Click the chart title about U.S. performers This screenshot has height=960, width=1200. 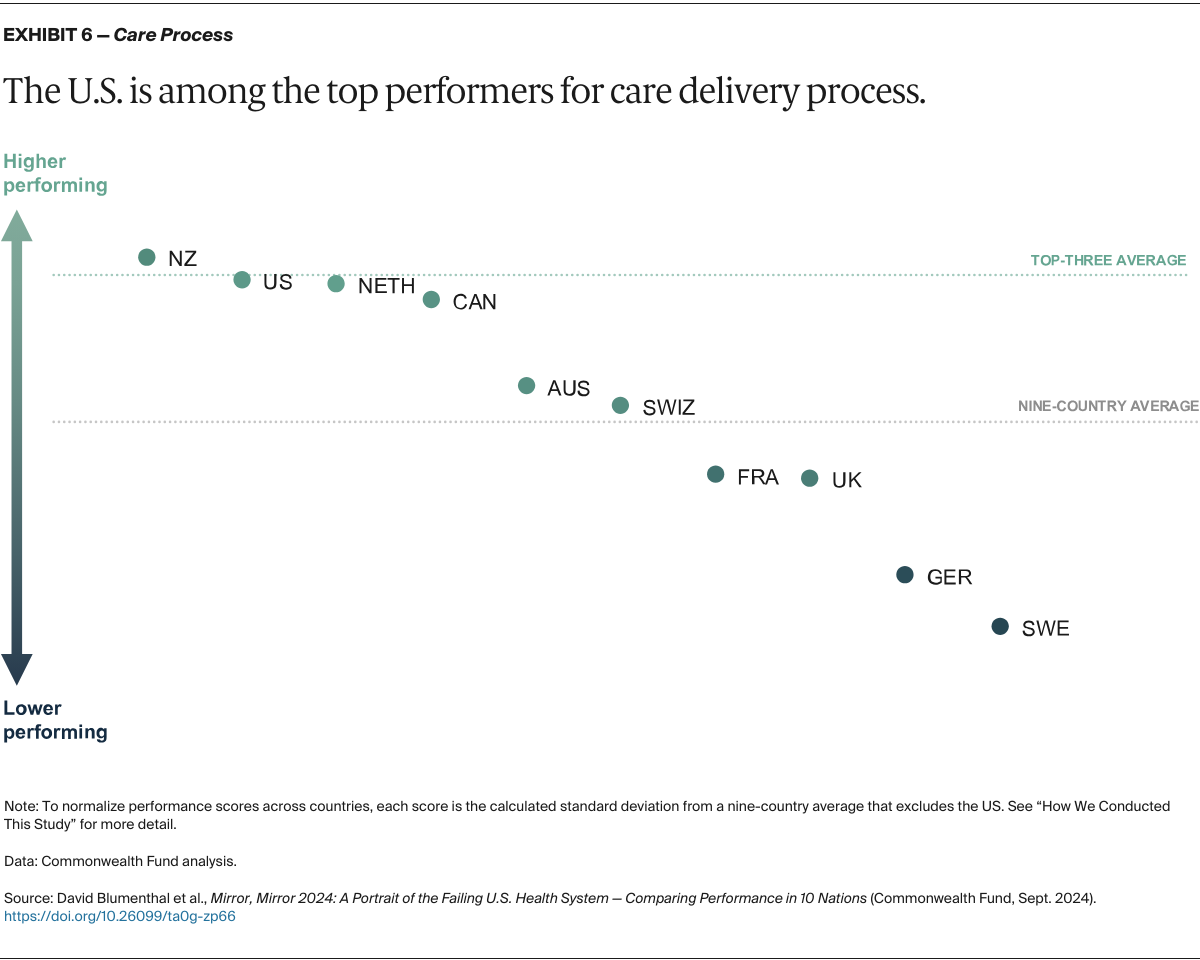pyautogui.click(x=464, y=92)
